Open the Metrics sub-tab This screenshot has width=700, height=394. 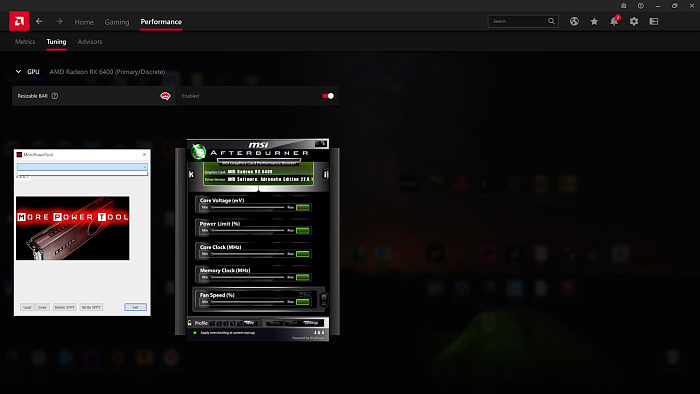pyautogui.click(x=25, y=41)
